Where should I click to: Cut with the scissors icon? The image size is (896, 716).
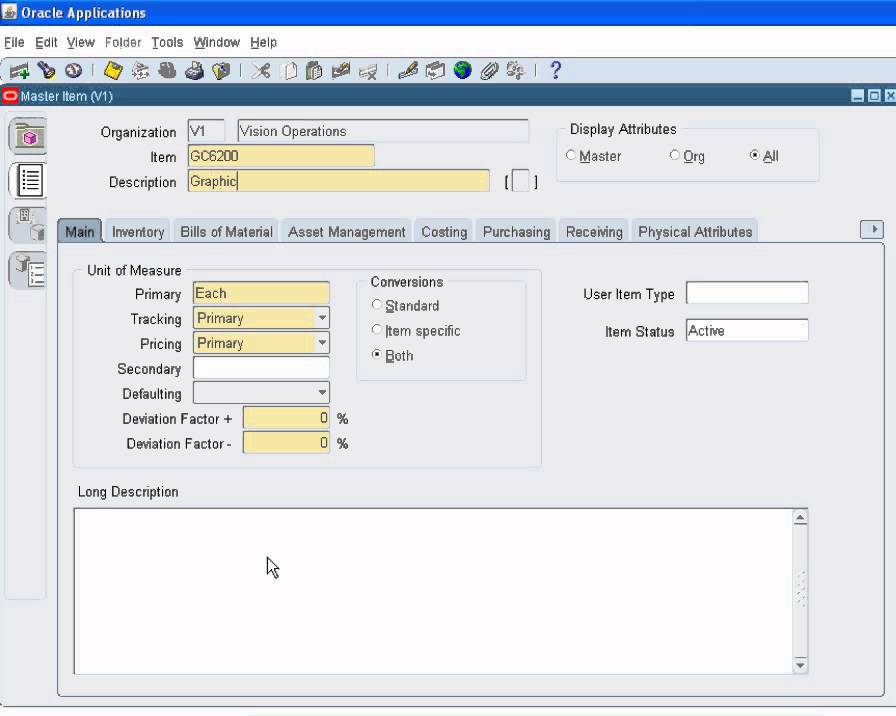point(261,71)
